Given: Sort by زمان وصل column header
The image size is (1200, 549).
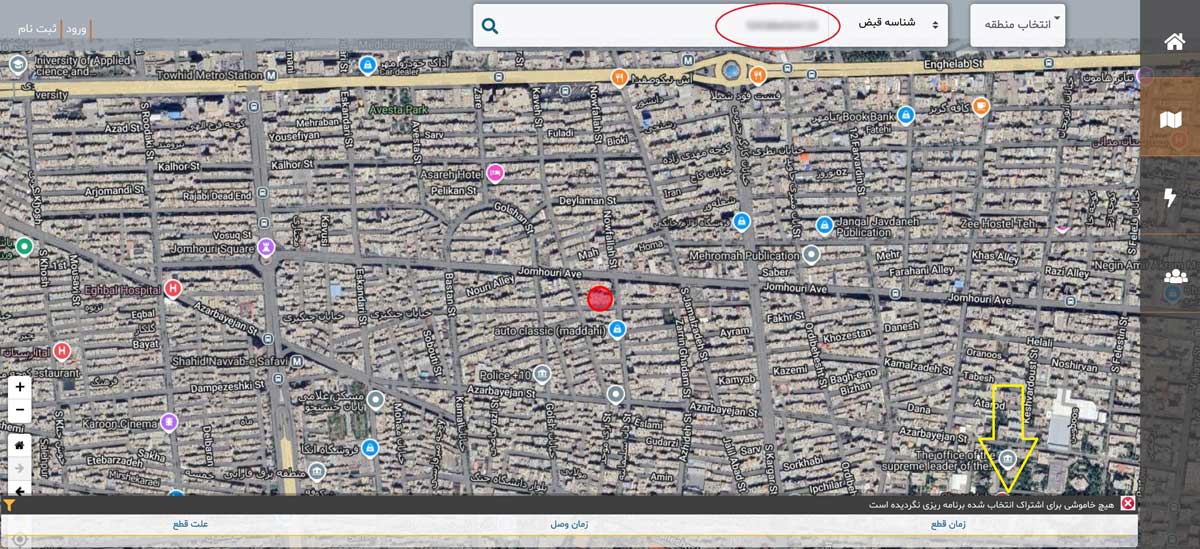Looking at the screenshot, I should (569, 524).
